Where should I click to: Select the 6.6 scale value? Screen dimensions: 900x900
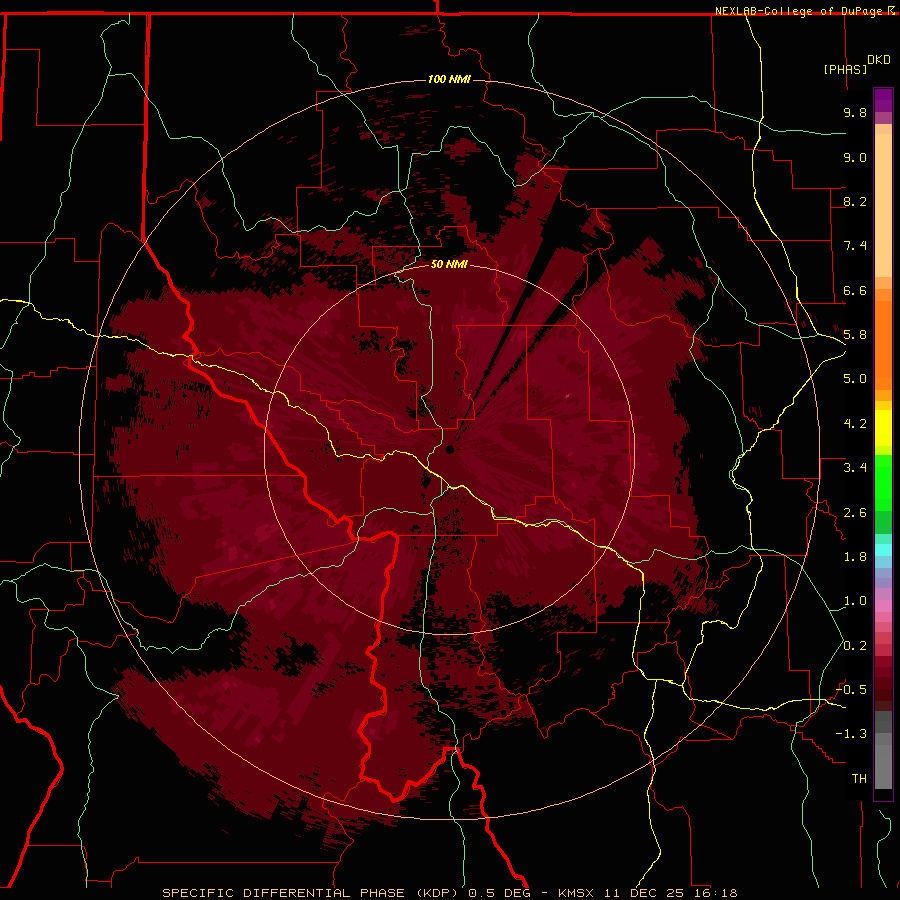click(x=855, y=290)
